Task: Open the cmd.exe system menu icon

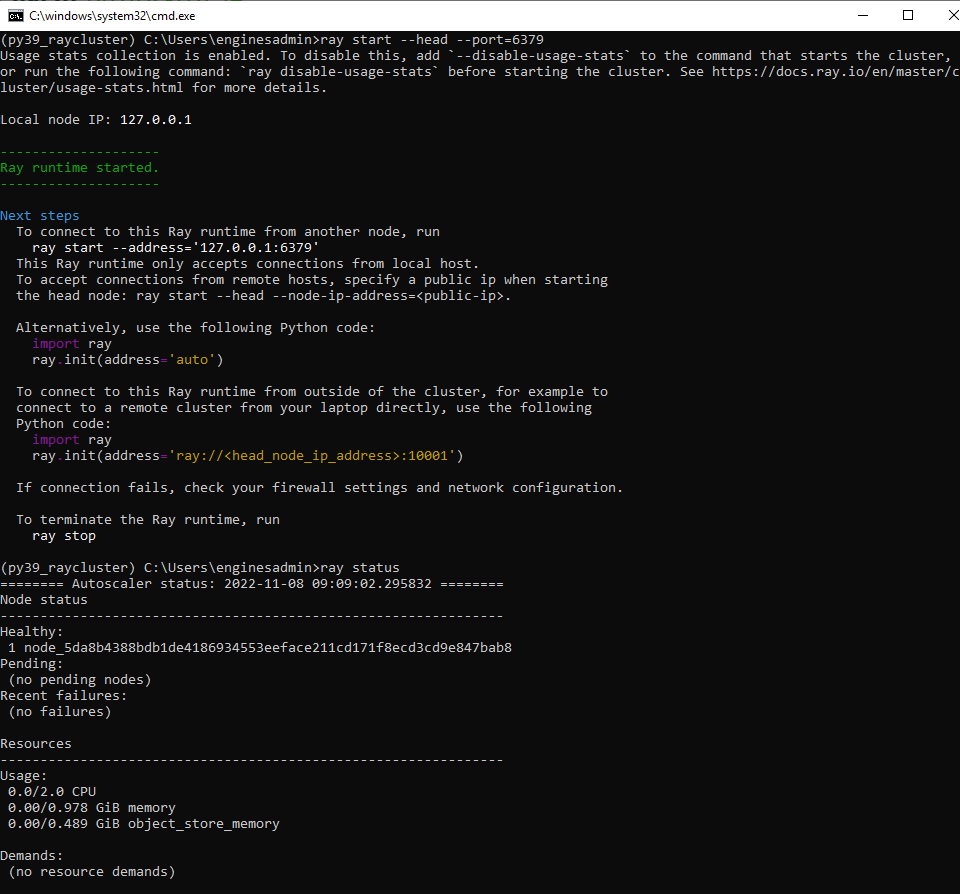Action: (x=15, y=15)
